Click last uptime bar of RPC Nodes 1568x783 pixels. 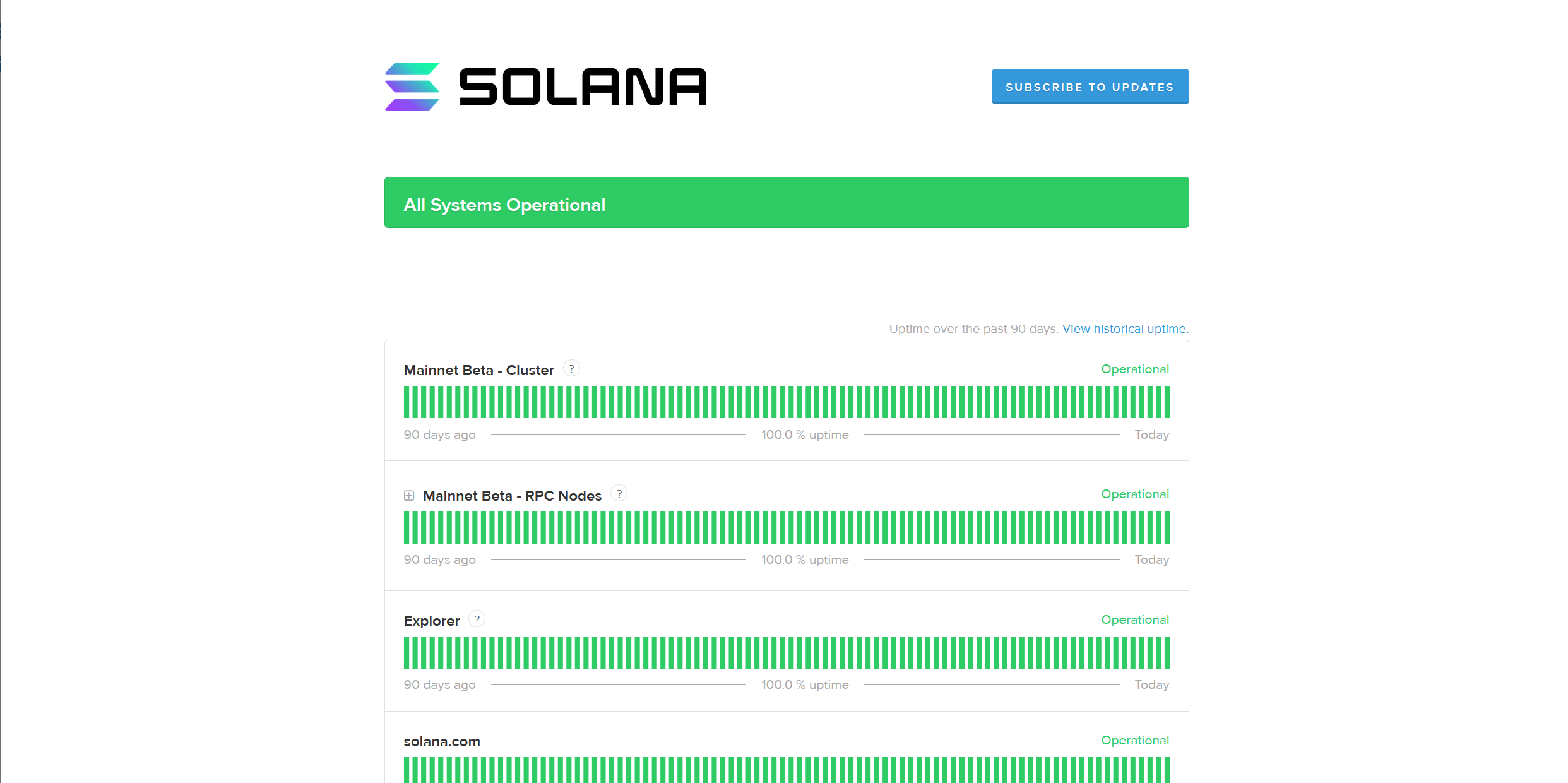(1167, 527)
